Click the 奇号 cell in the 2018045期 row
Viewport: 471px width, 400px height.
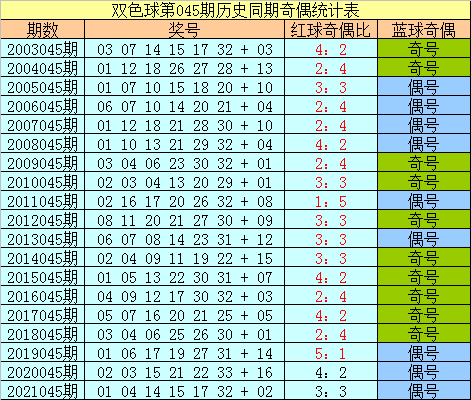(x=424, y=334)
